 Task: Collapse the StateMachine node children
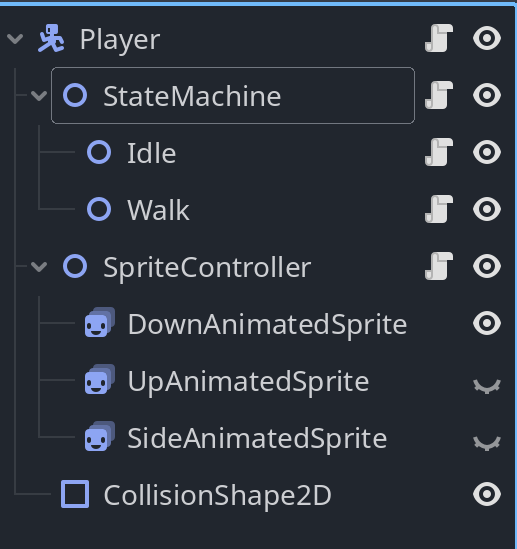coord(39,95)
